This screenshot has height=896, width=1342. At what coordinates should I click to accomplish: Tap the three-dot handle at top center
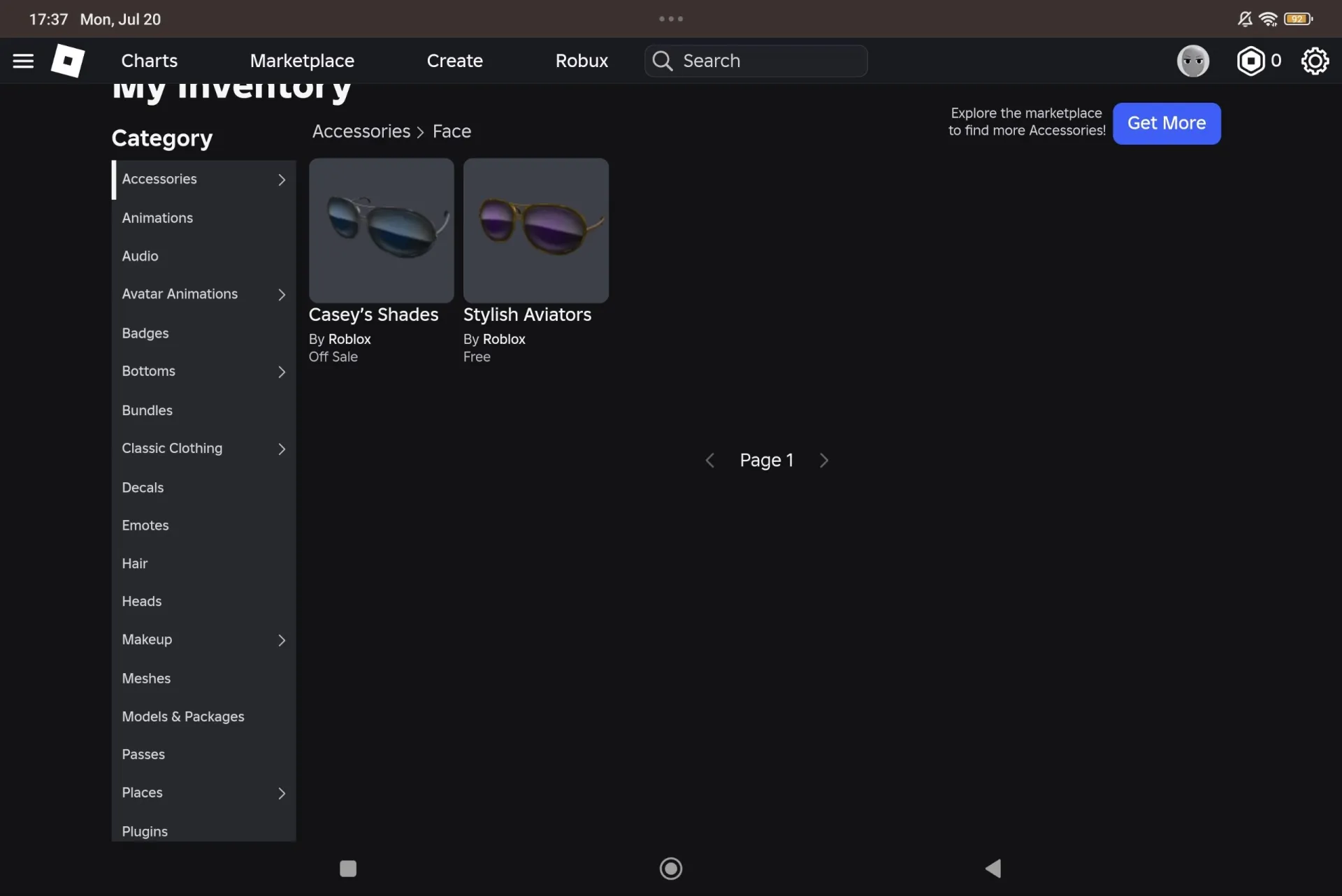pos(671,19)
